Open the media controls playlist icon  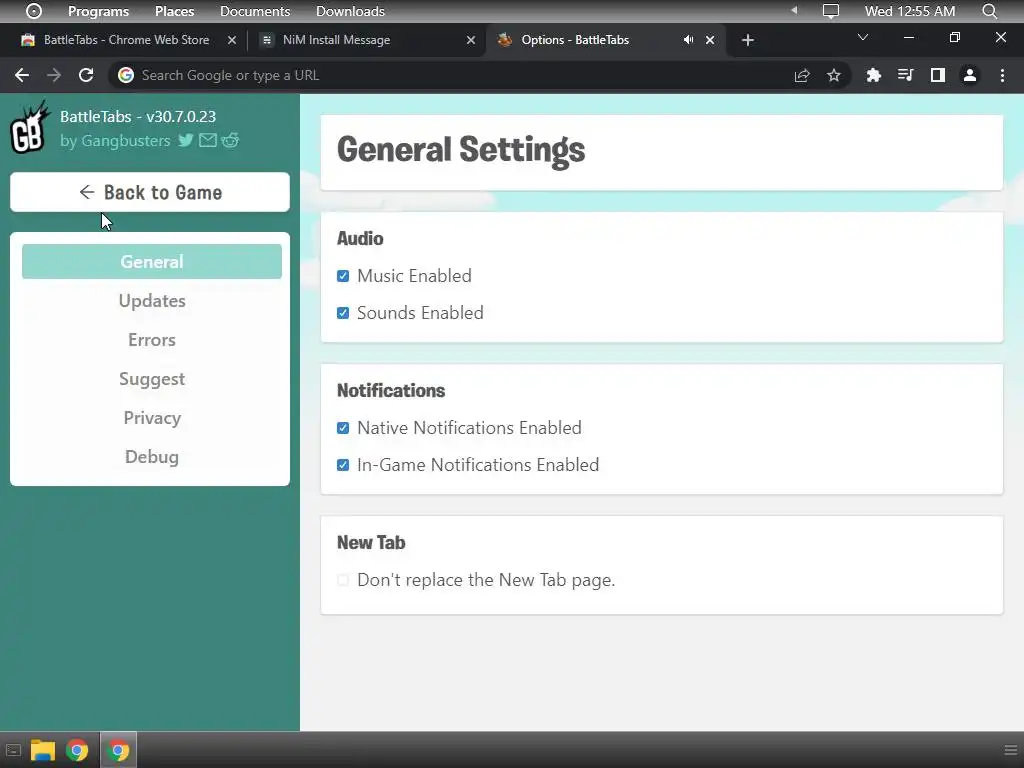[x=905, y=75]
